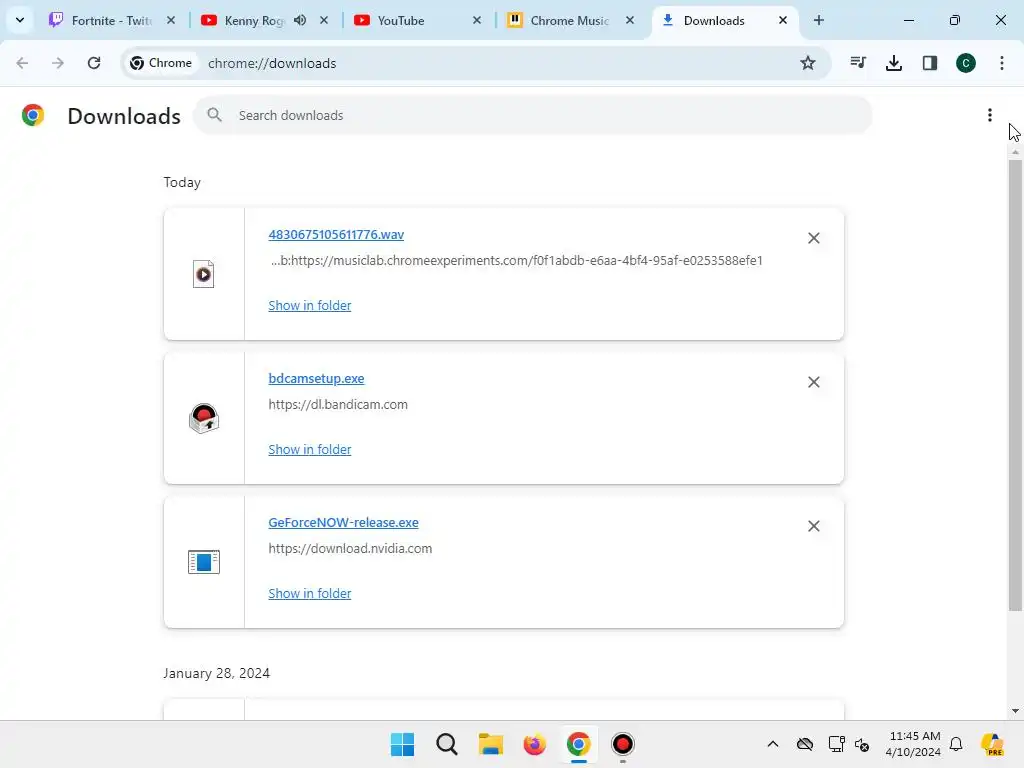Bookmark this page with star icon
This screenshot has height=768, width=1024.
click(x=808, y=63)
